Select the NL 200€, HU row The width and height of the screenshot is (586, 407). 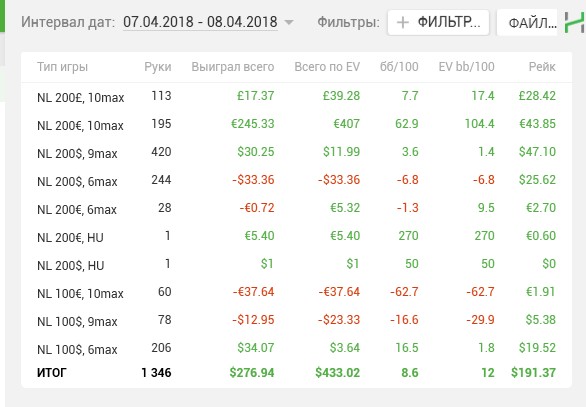click(296, 237)
